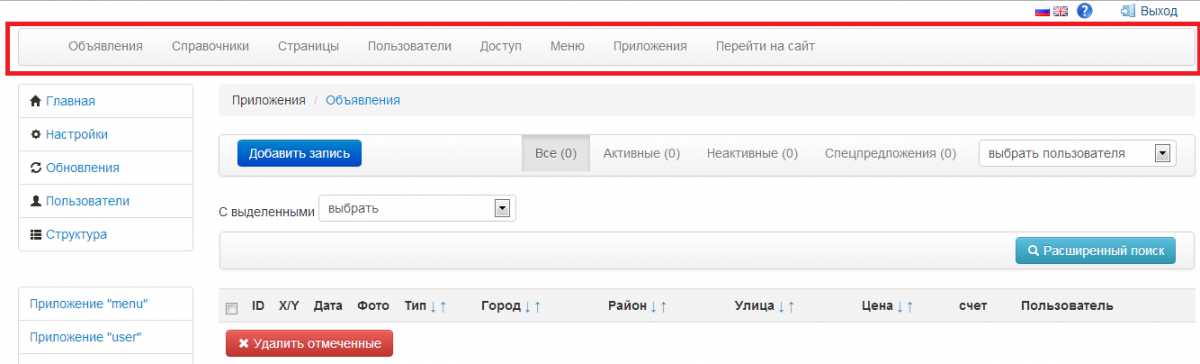Click the Дата column header

click(x=328, y=306)
